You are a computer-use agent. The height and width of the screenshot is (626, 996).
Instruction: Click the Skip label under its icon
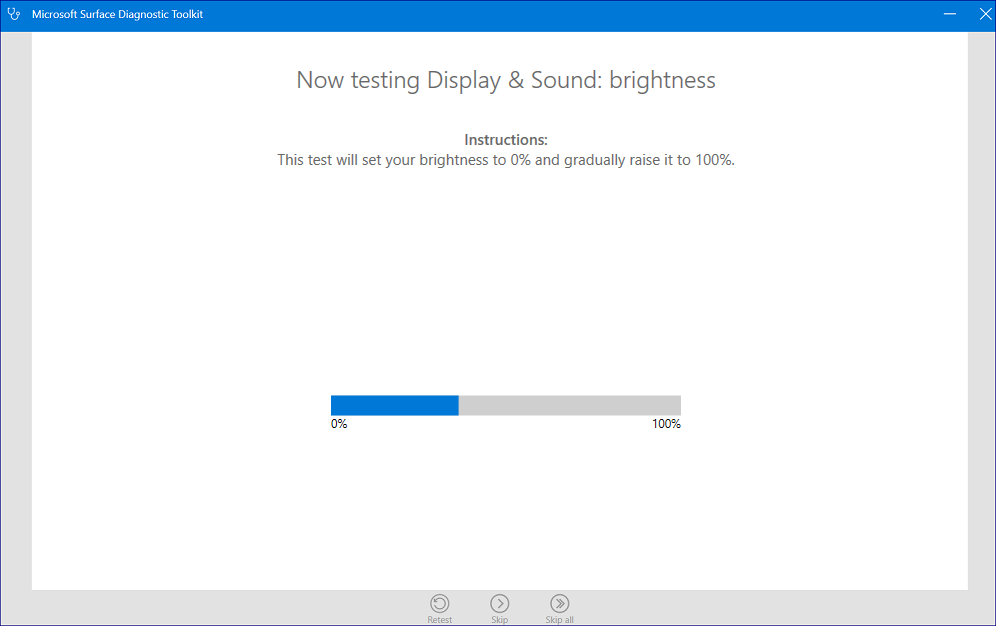[x=500, y=619]
